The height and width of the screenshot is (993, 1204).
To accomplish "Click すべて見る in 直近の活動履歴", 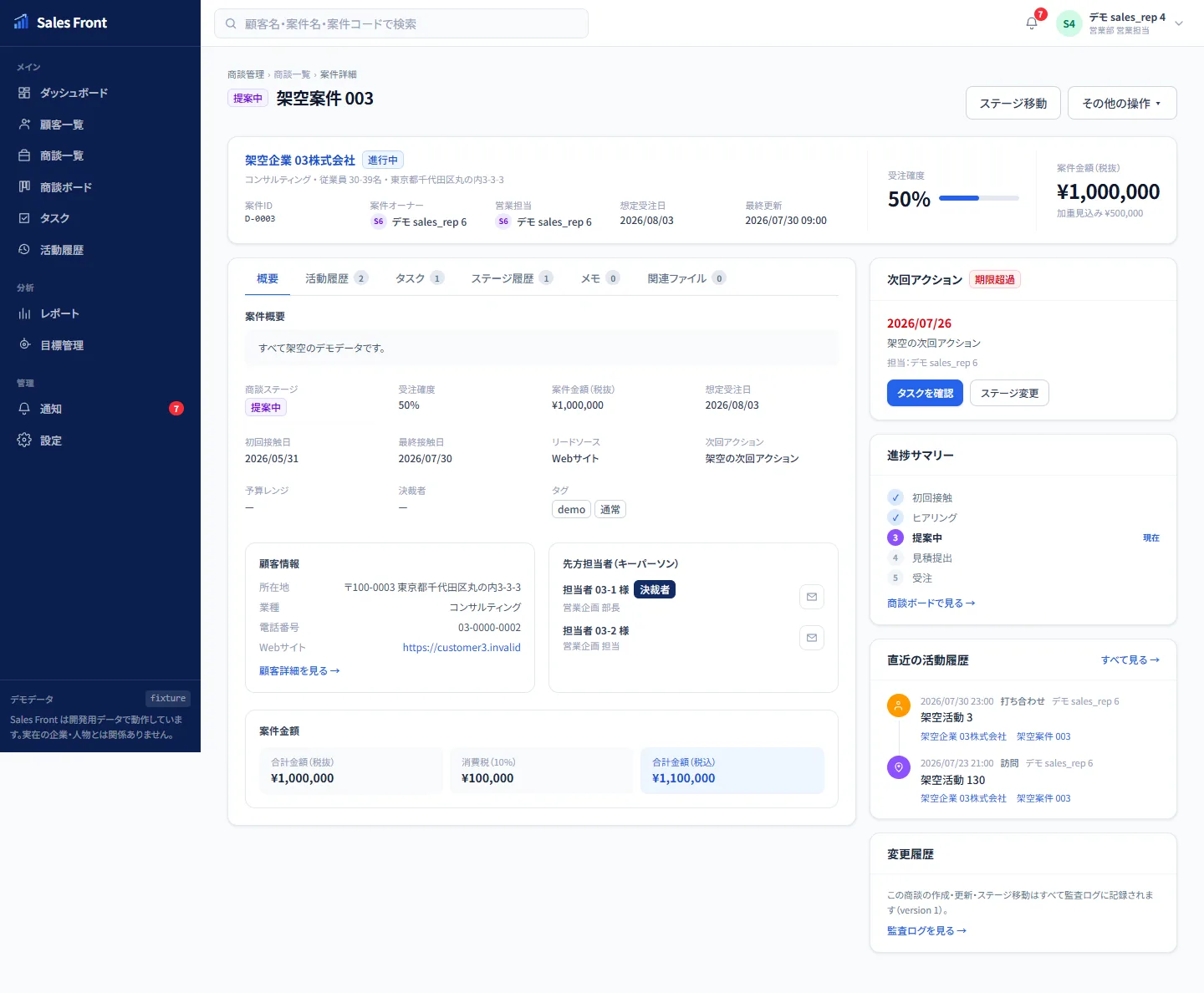I will 1130,659.
